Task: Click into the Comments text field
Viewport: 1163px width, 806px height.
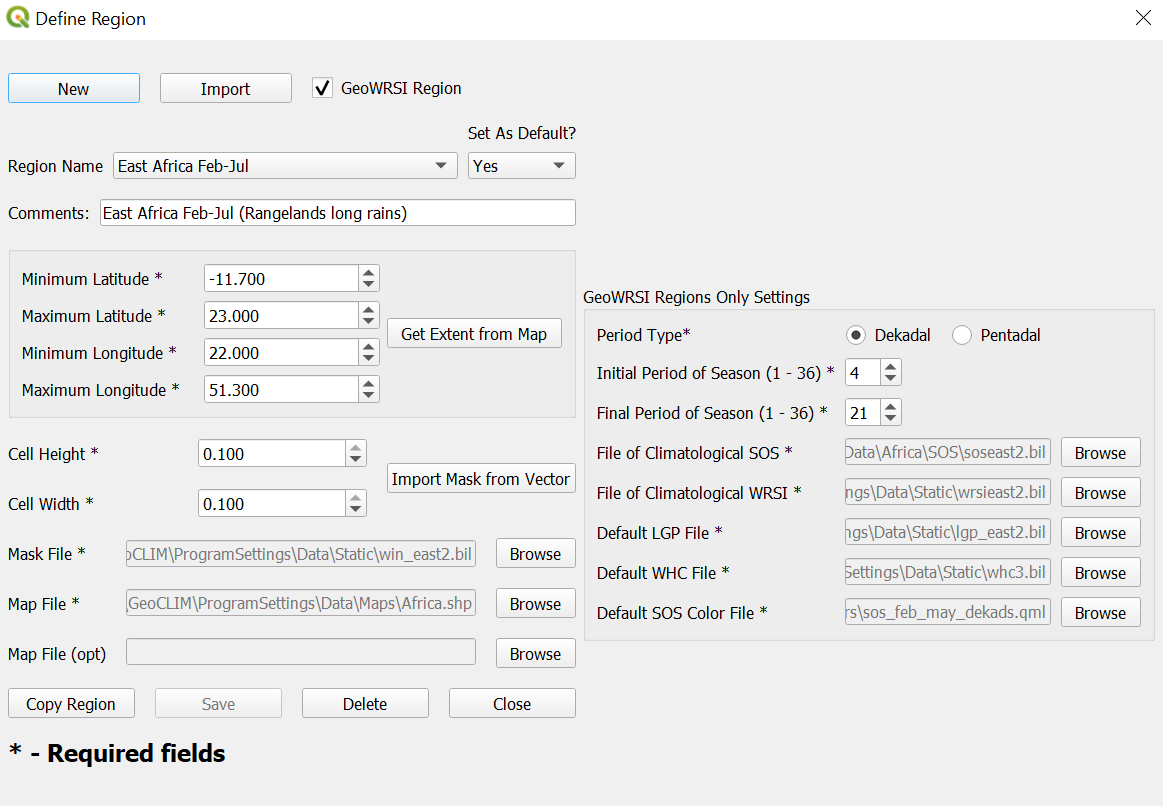Action: click(x=337, y=213)
